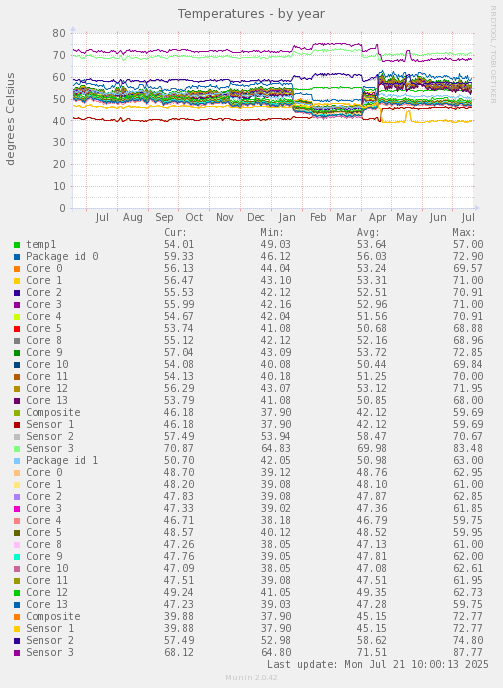Click the Core 0 max value 69.57
The image size is (503, 688).
[468, 269]
